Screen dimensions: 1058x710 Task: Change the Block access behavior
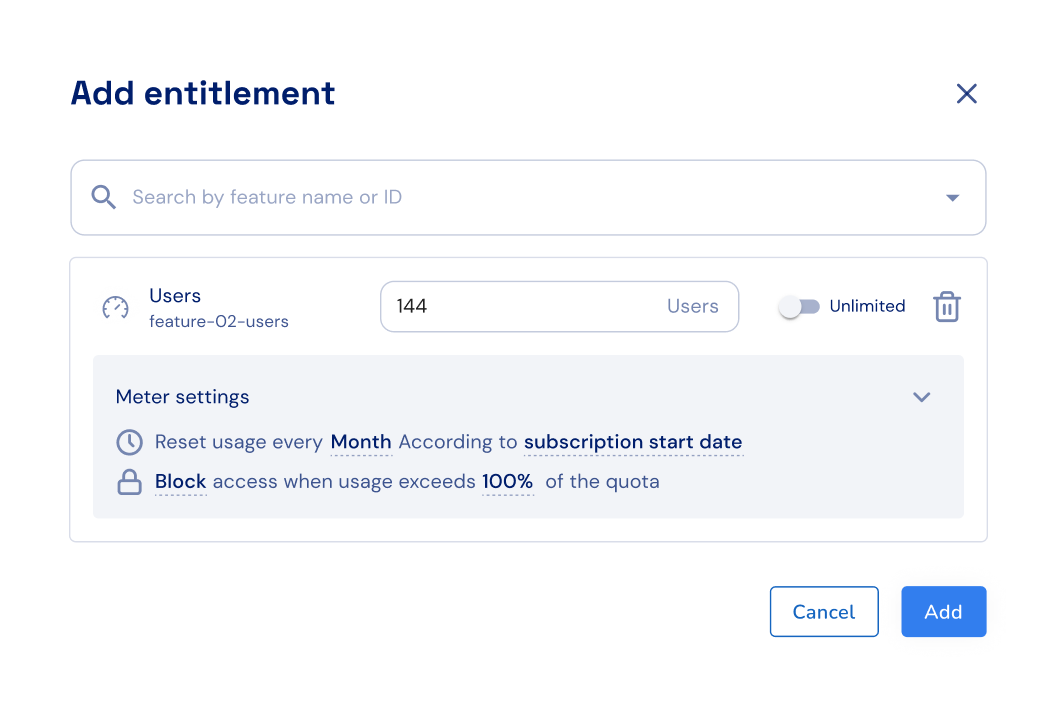181,482
